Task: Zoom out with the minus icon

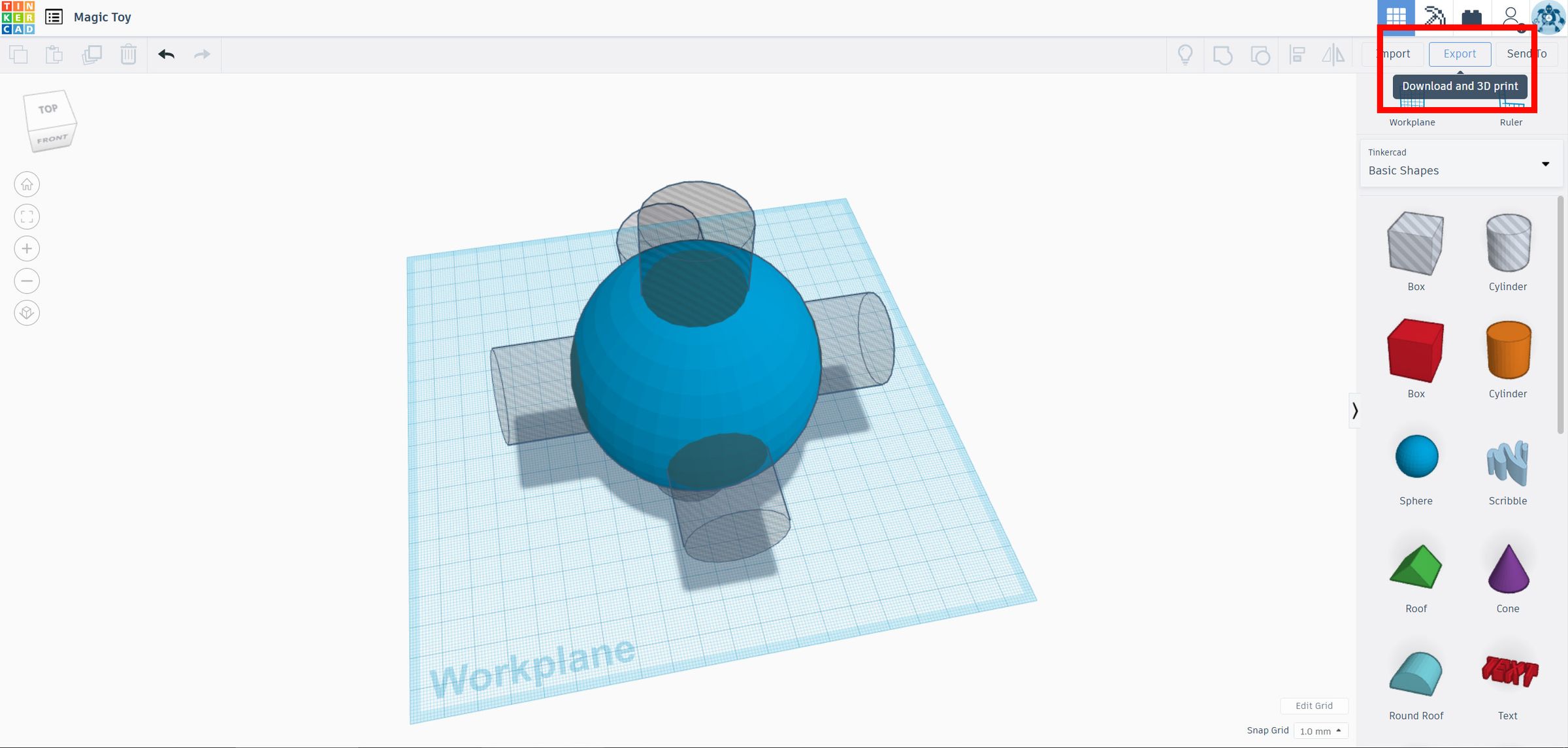Action: [27, 281]
